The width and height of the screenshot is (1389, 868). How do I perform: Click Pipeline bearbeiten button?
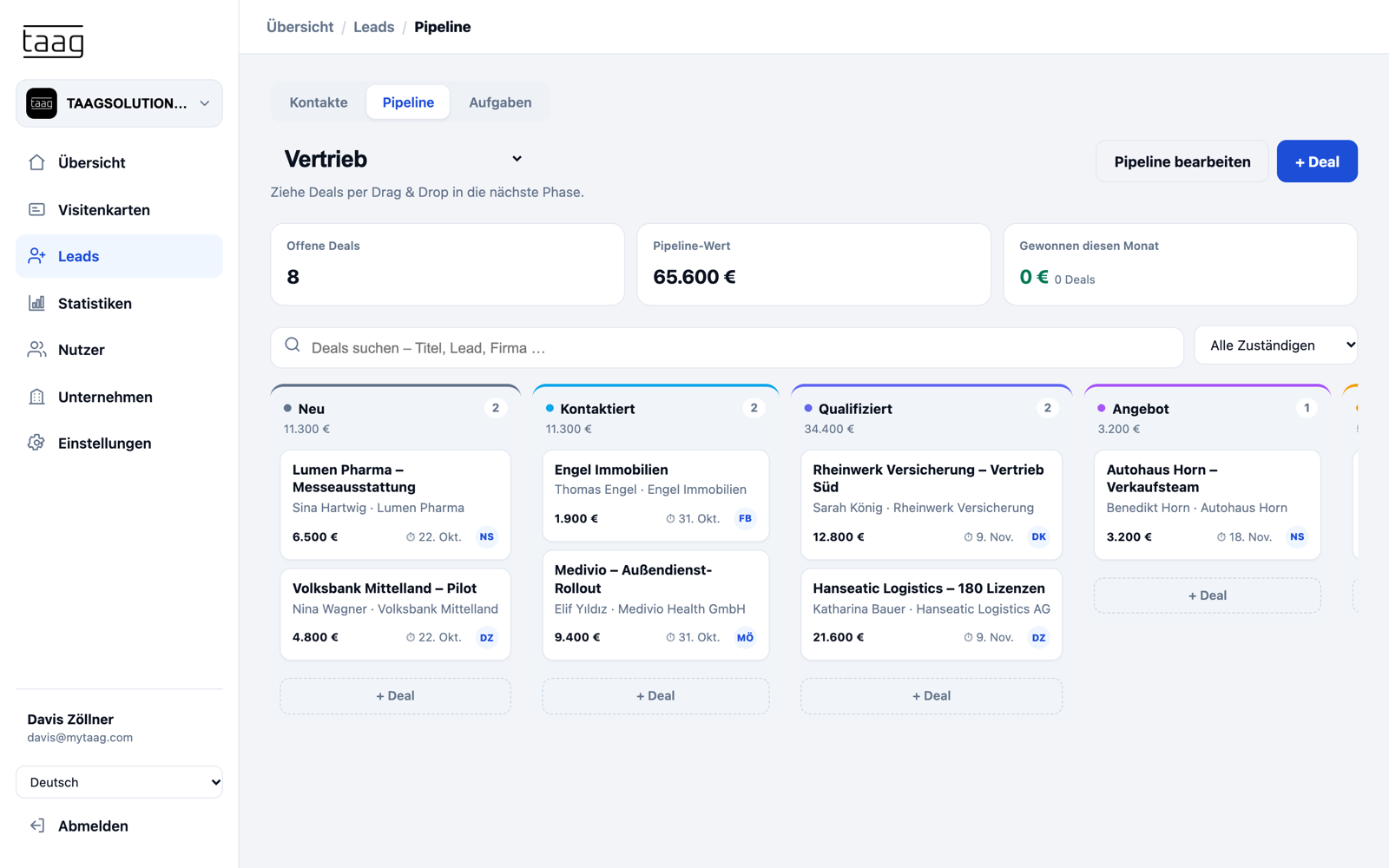pyautogui.click(x=1182, y=161)
